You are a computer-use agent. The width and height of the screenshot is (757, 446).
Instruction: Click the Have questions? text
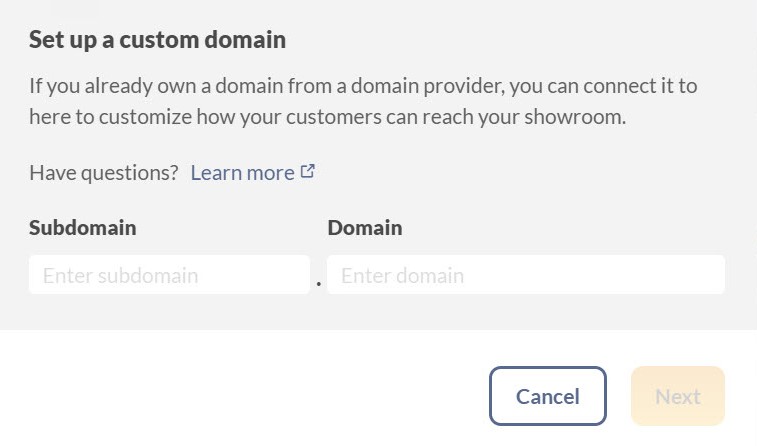104,172
